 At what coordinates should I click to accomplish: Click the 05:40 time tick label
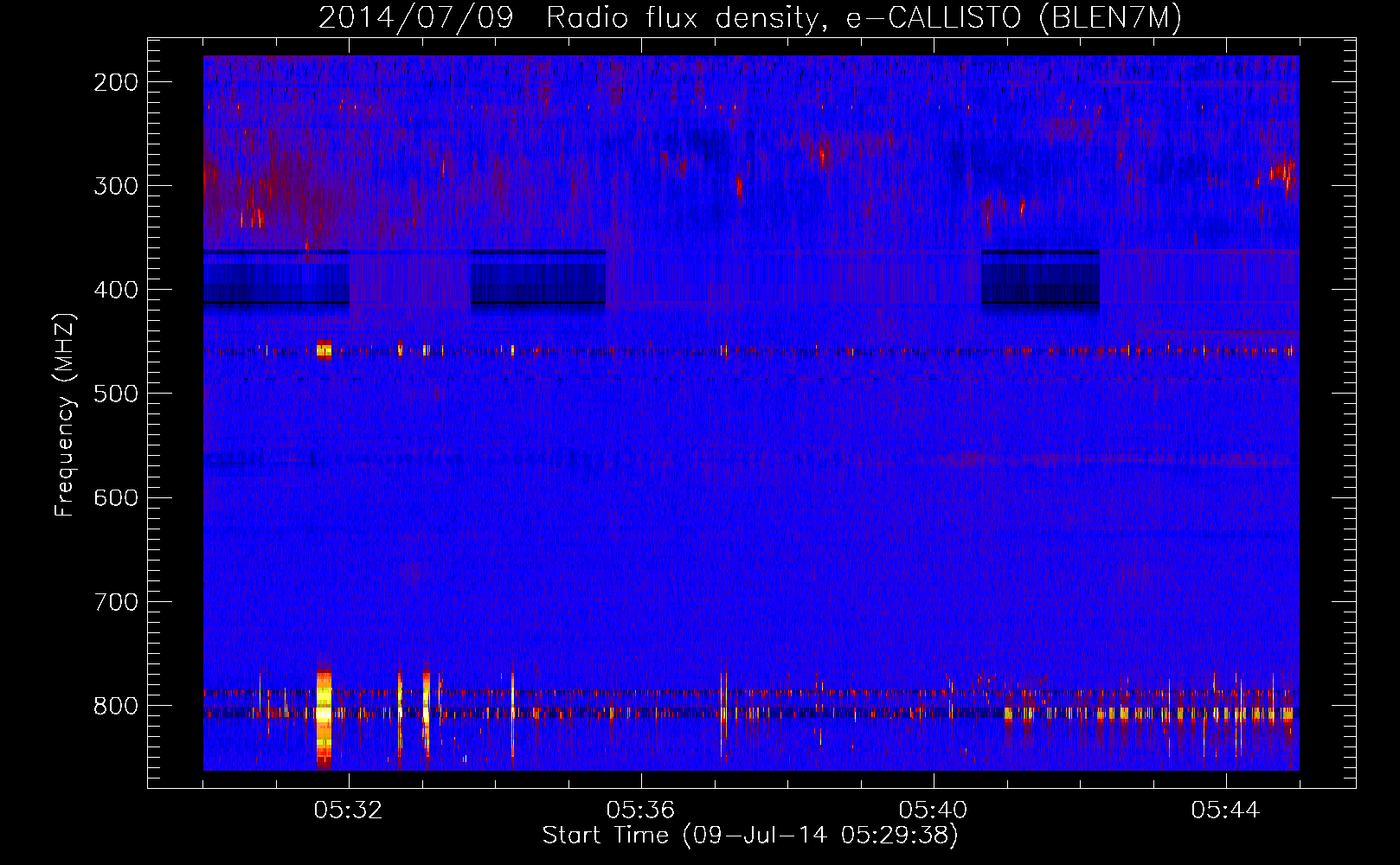933,811
